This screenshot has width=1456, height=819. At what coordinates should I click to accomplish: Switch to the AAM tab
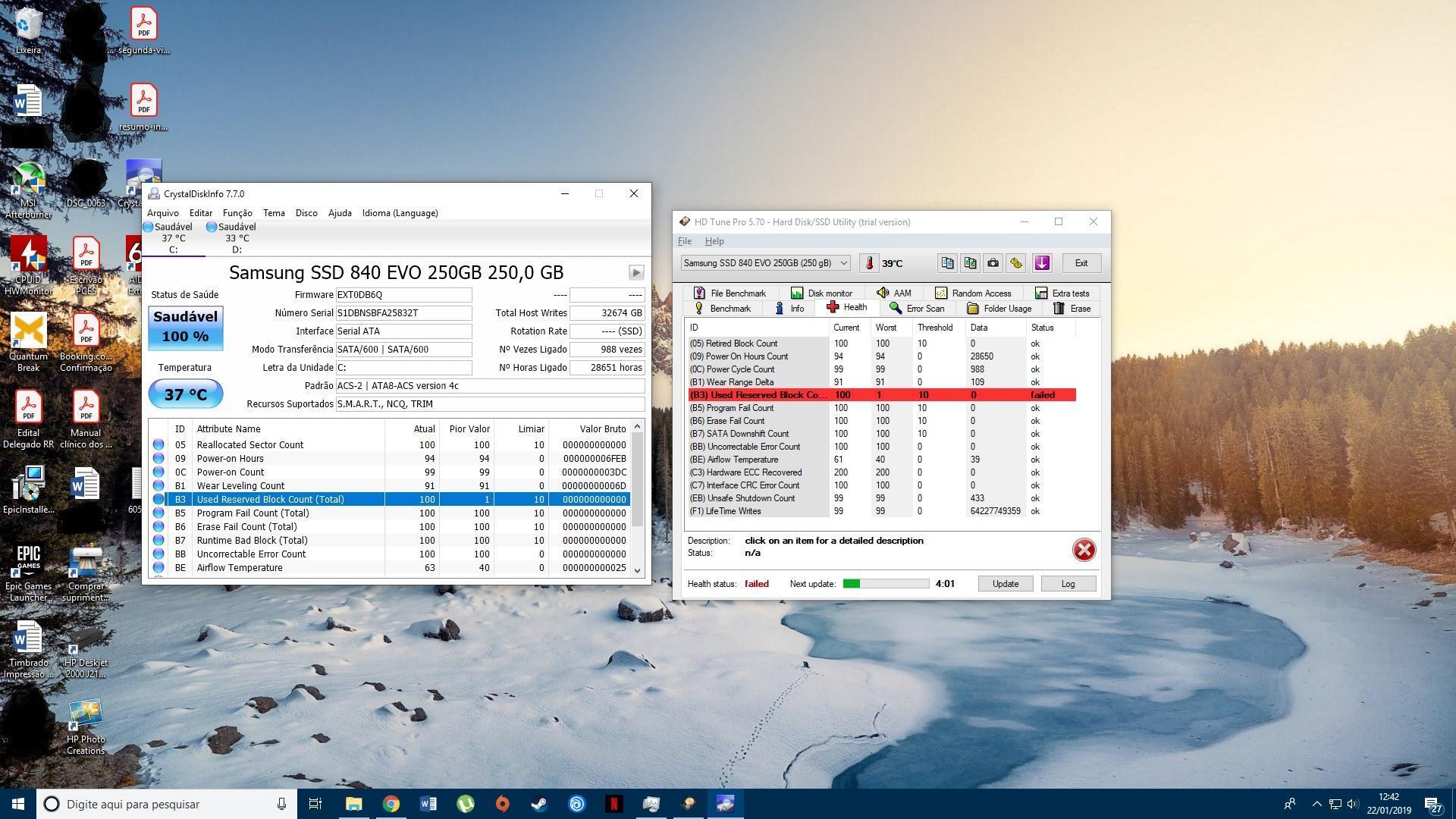point(893,293)
